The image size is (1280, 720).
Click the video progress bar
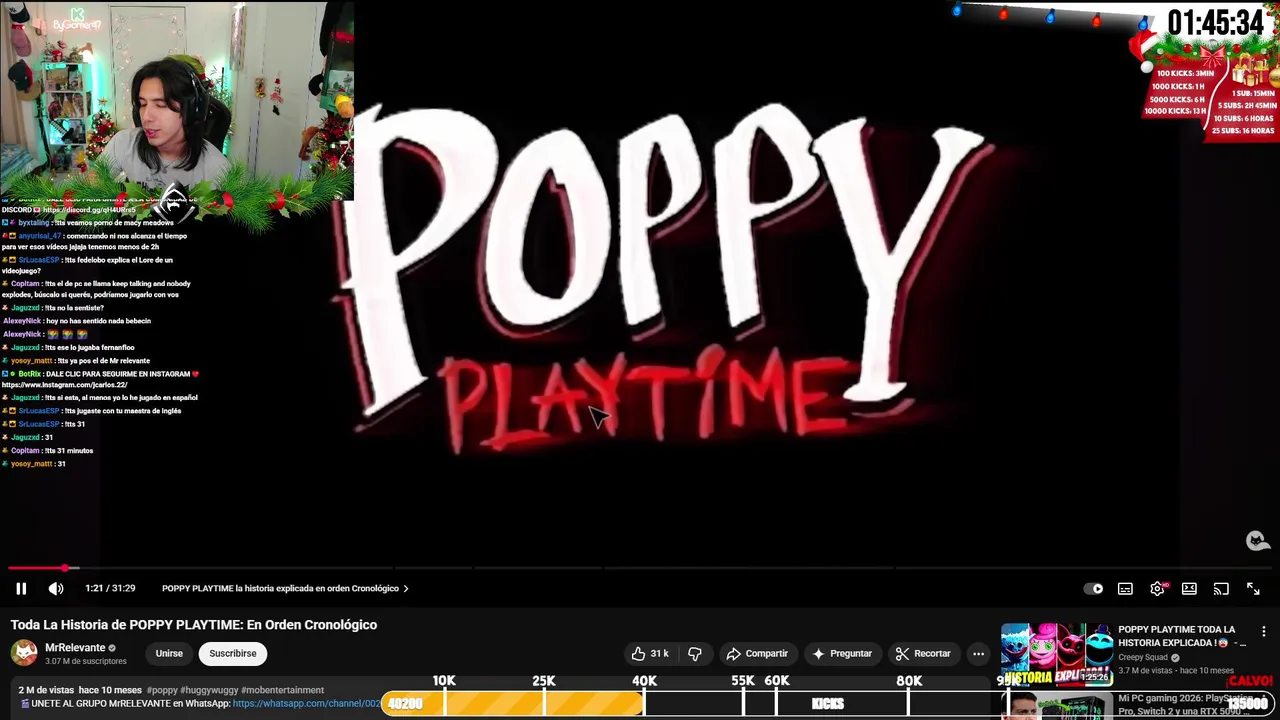640,568
